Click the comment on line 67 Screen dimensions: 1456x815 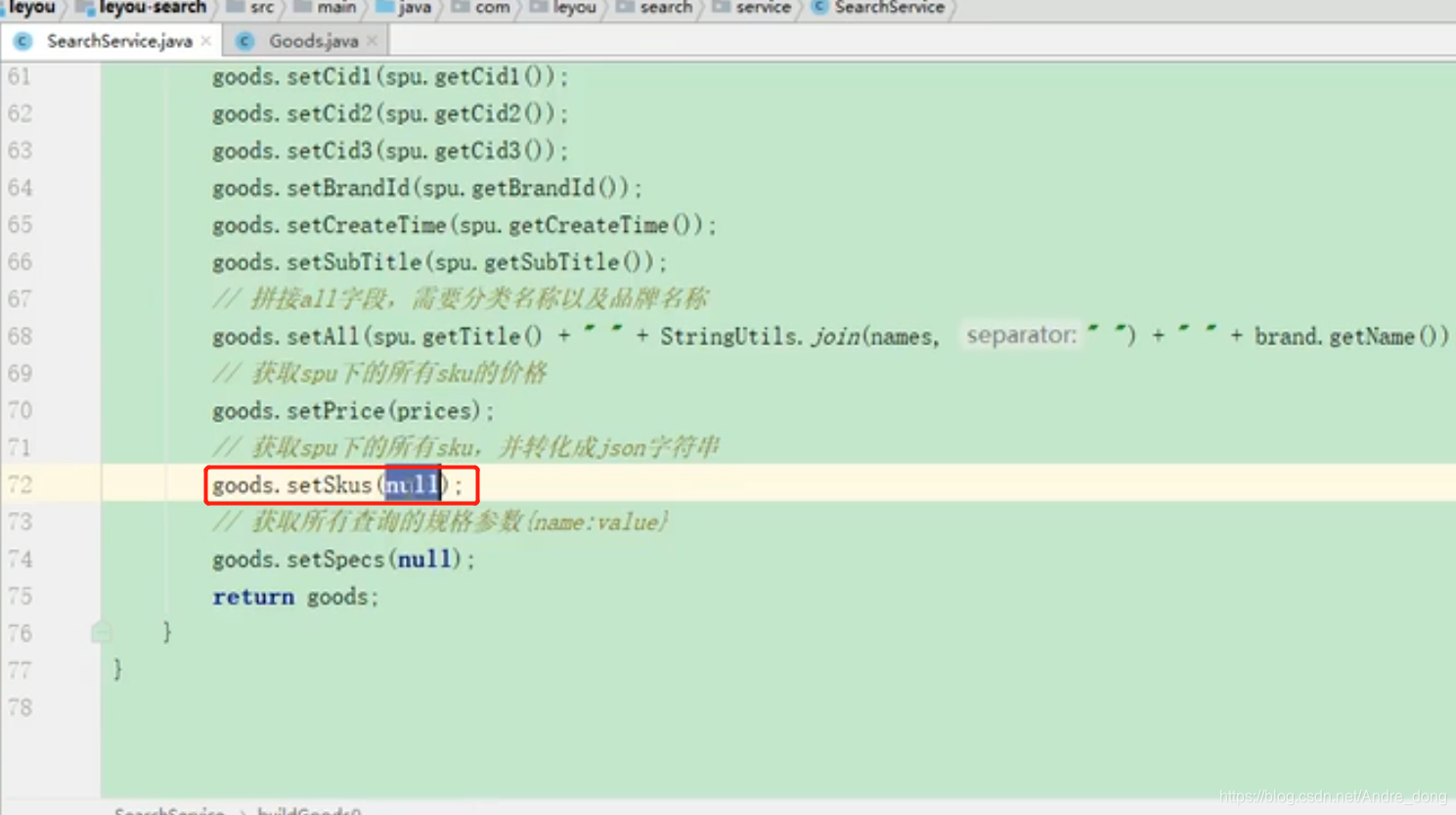pos(461,299)
